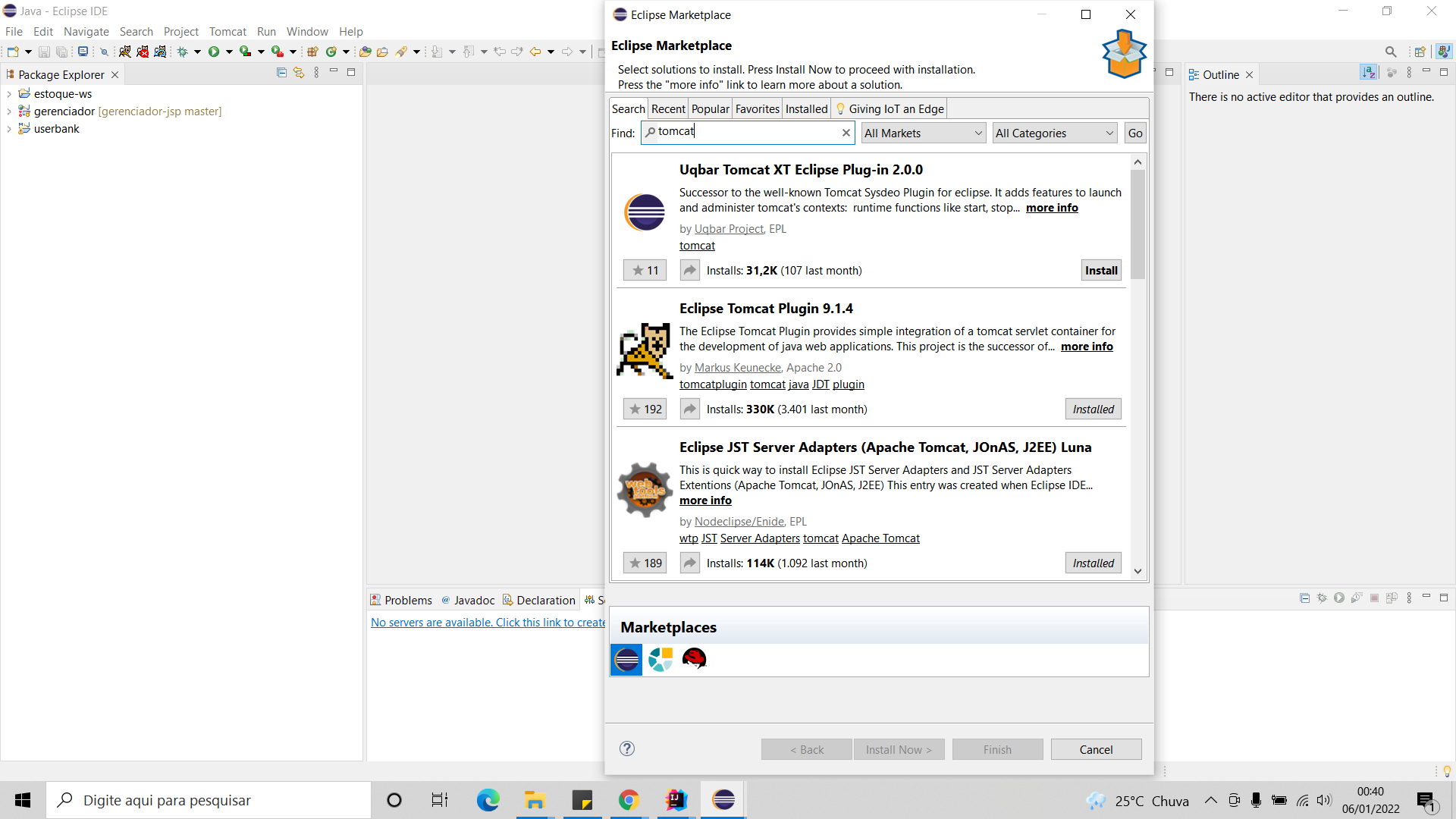Open more info for Uqbar Tomcat XT
This screenshot has height=819, width=1456.
(1052, 208)
